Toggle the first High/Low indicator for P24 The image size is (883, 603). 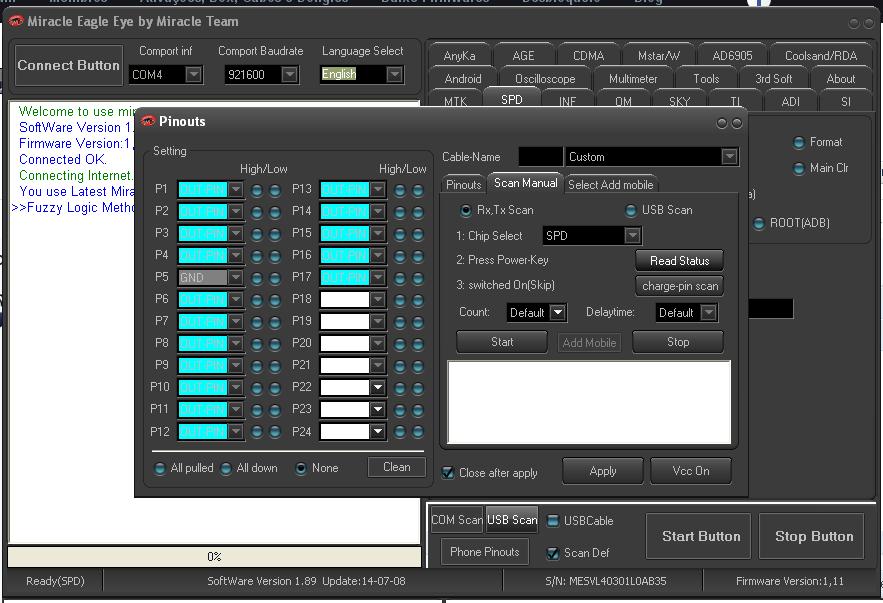[x=400, y=432]
